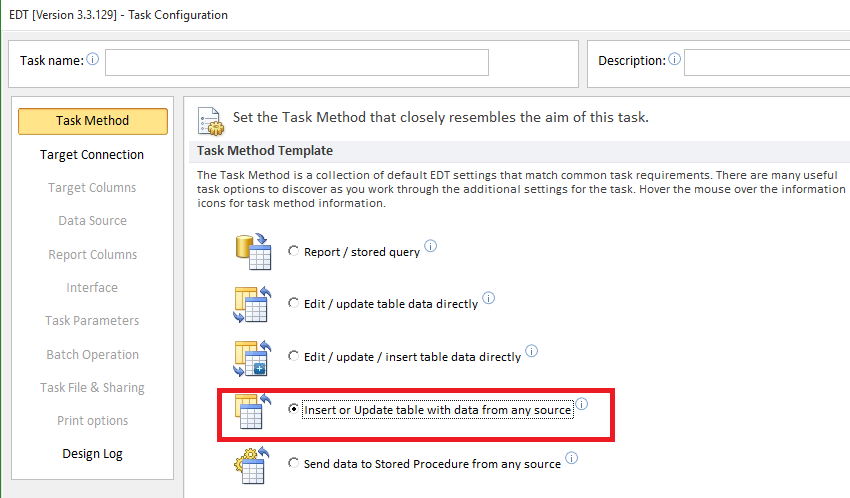Click info icon next to Task name
Screen dimensions: 850x498
click(93, 59)
